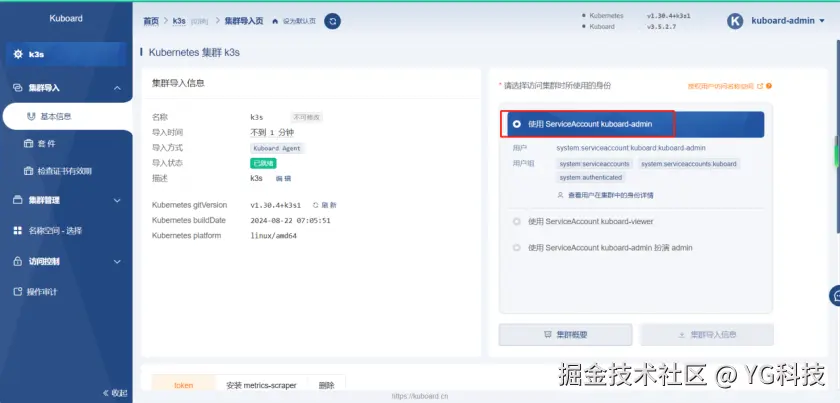Click the linux/amd64 platform value
Image resolution: width=840 pixels, height=403 pixels.
[x=273, y=236]
